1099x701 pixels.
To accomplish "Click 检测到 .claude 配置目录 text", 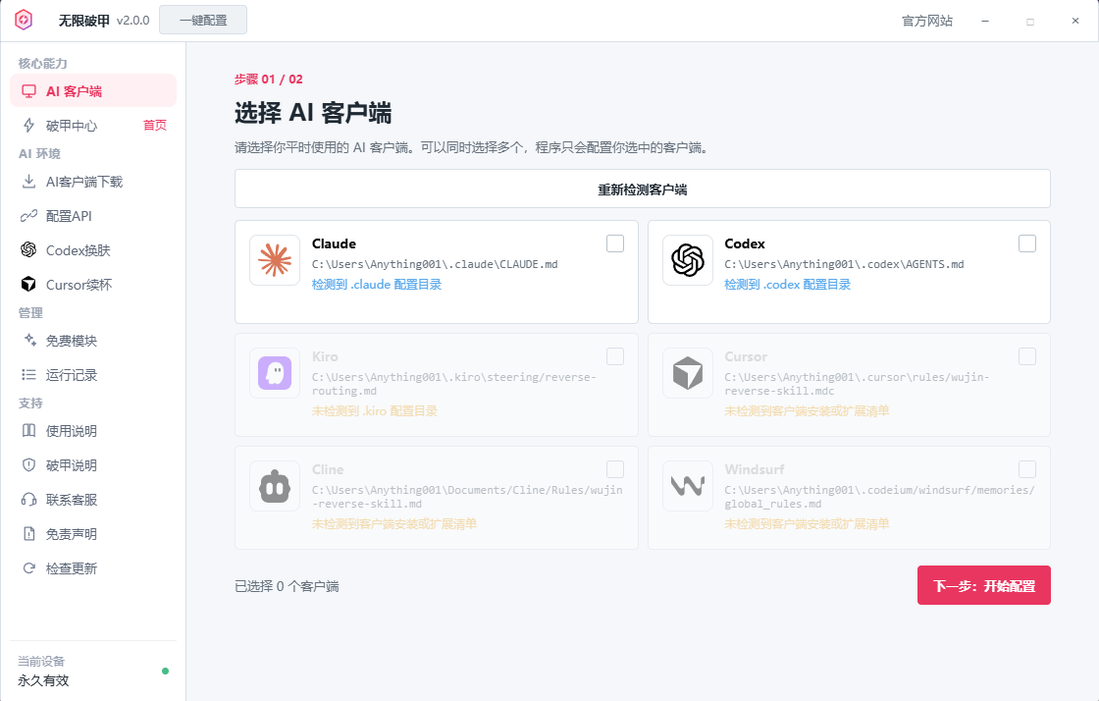I will [376, 285].
